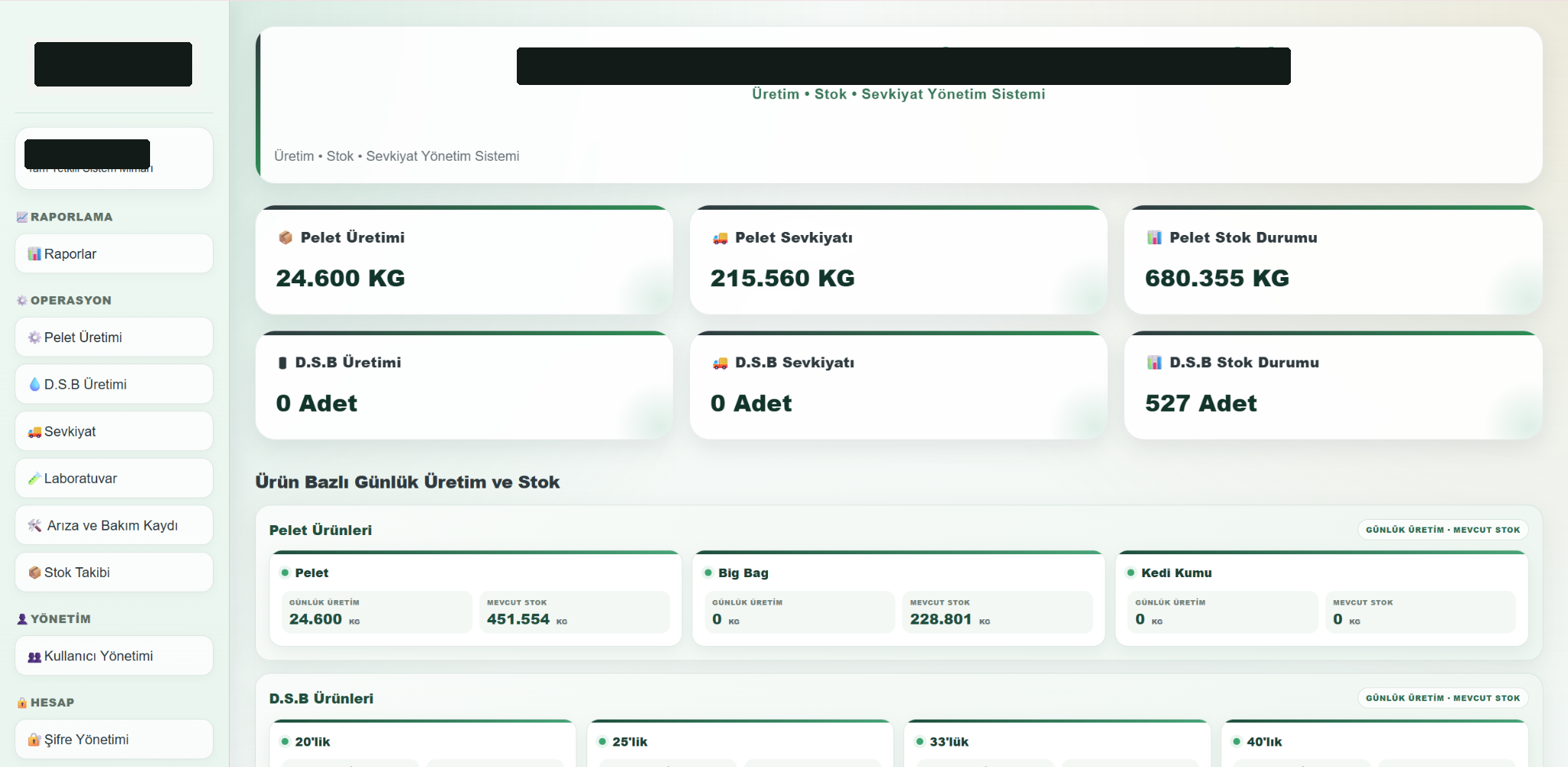Click the Raporlar chart icon
This screenshot has height=767, width=1568.
click(x=34, y=254)
